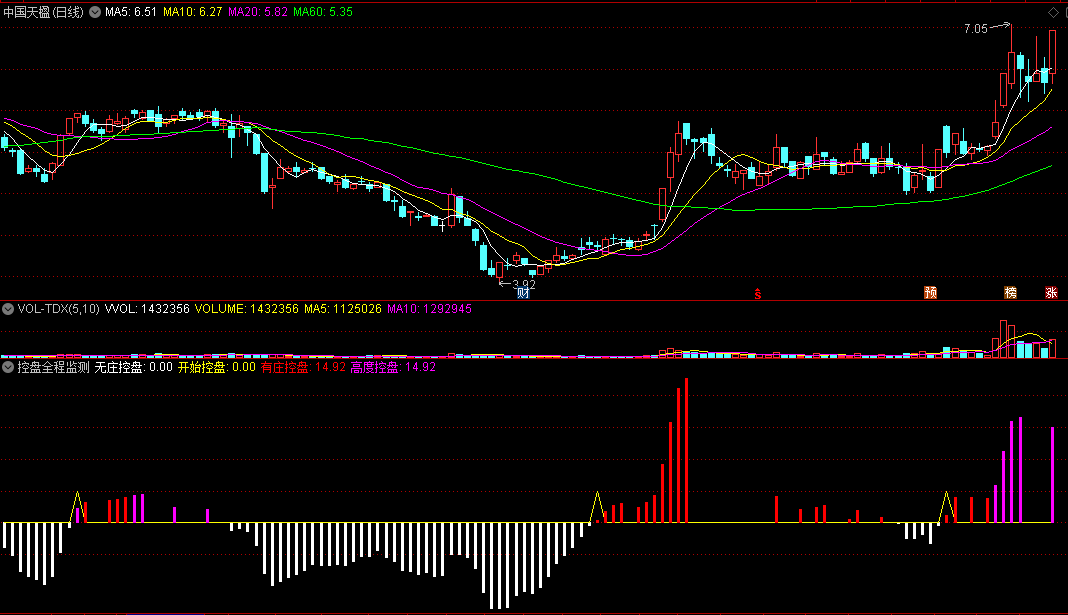This screenshot has width=1068, height=615.
Task: Open the 财 financial marker on chart
Action: [523, 294]
